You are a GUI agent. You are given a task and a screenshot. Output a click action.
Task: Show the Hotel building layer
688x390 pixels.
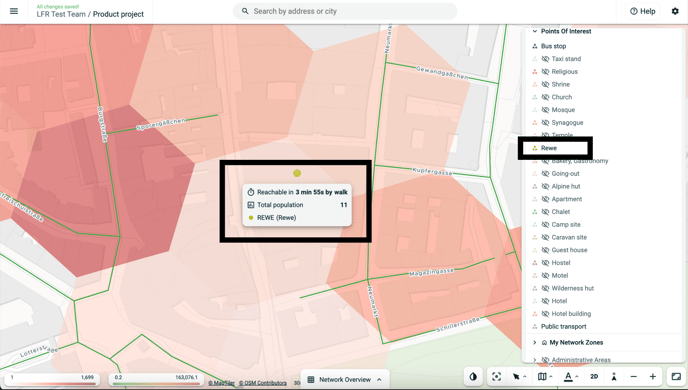tap(545, 314)
